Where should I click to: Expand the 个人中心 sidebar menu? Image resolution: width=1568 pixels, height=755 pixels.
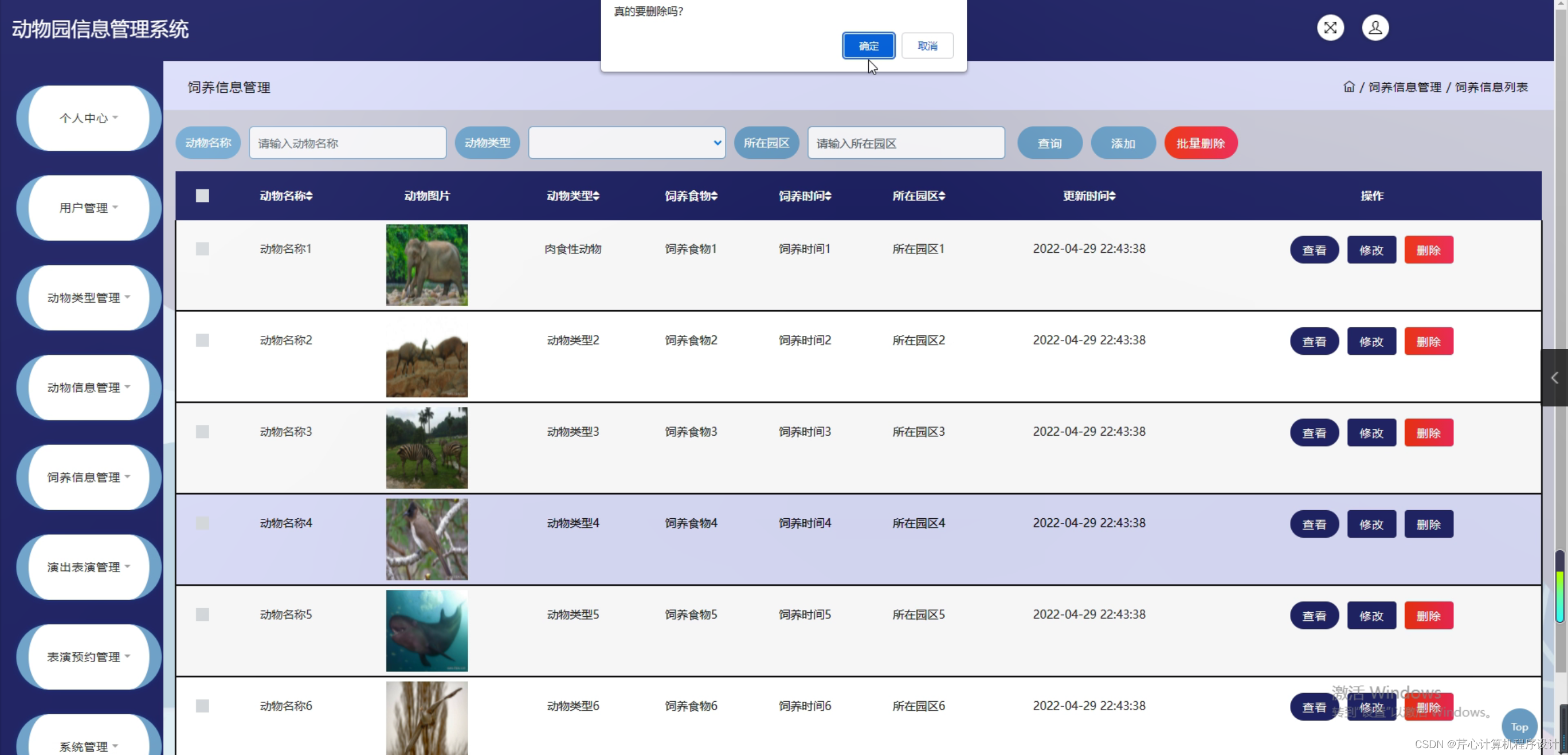[x=87, y=118]
